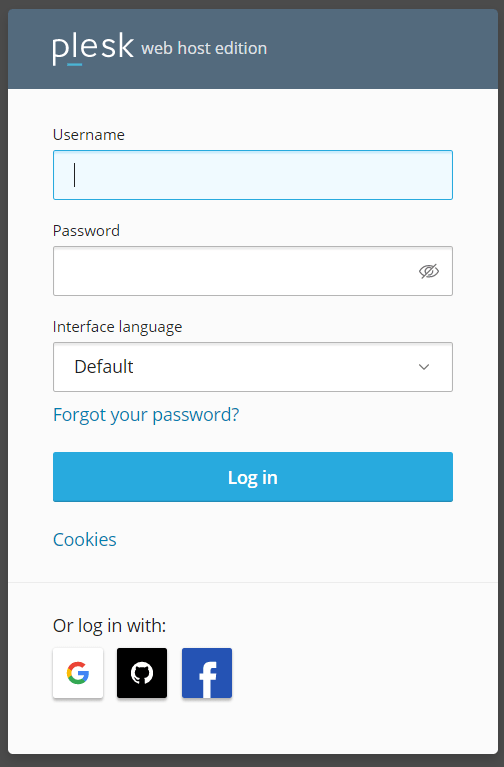Click the blank area below social login icons
The width and height of the screenshot is (504, 767).
tap(252, 727)
